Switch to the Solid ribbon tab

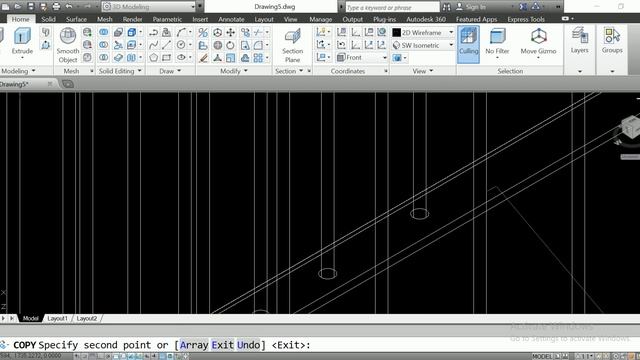48,19
